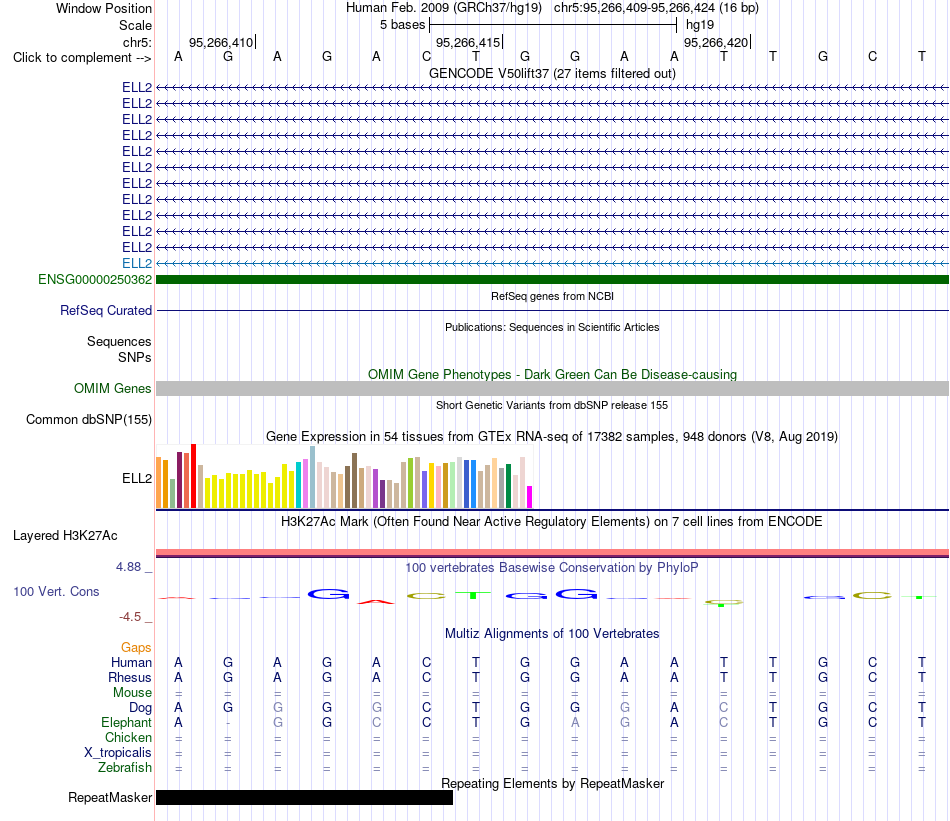Open the OMIM Gene Phenotypes track title
Image resolution: width=950 pixels, height=821 pixels.
coord(552,374)
